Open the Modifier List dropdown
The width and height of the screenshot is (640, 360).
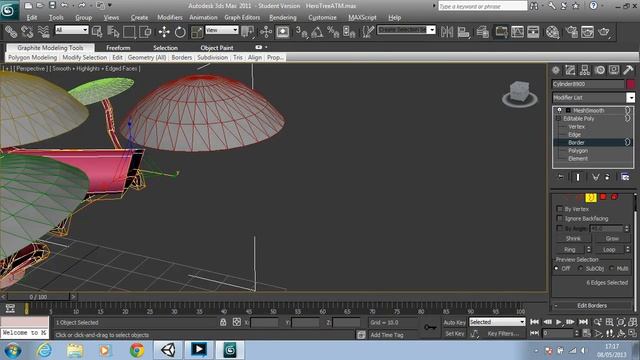click(630, 97)
